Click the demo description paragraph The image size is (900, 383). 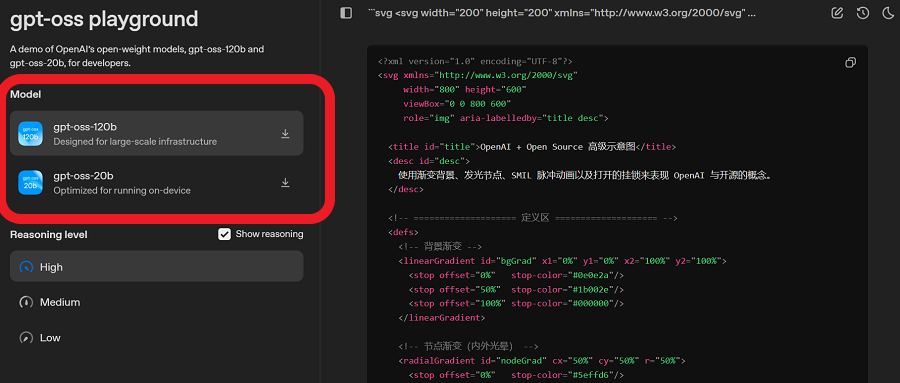tap(137, 56)
